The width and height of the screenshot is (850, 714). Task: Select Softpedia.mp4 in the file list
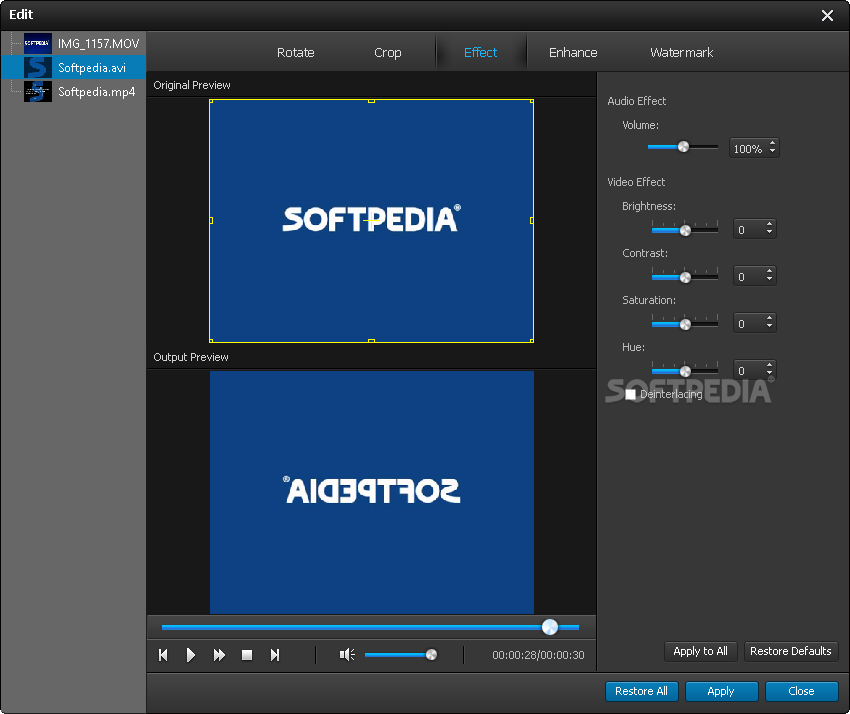(96, 92)
